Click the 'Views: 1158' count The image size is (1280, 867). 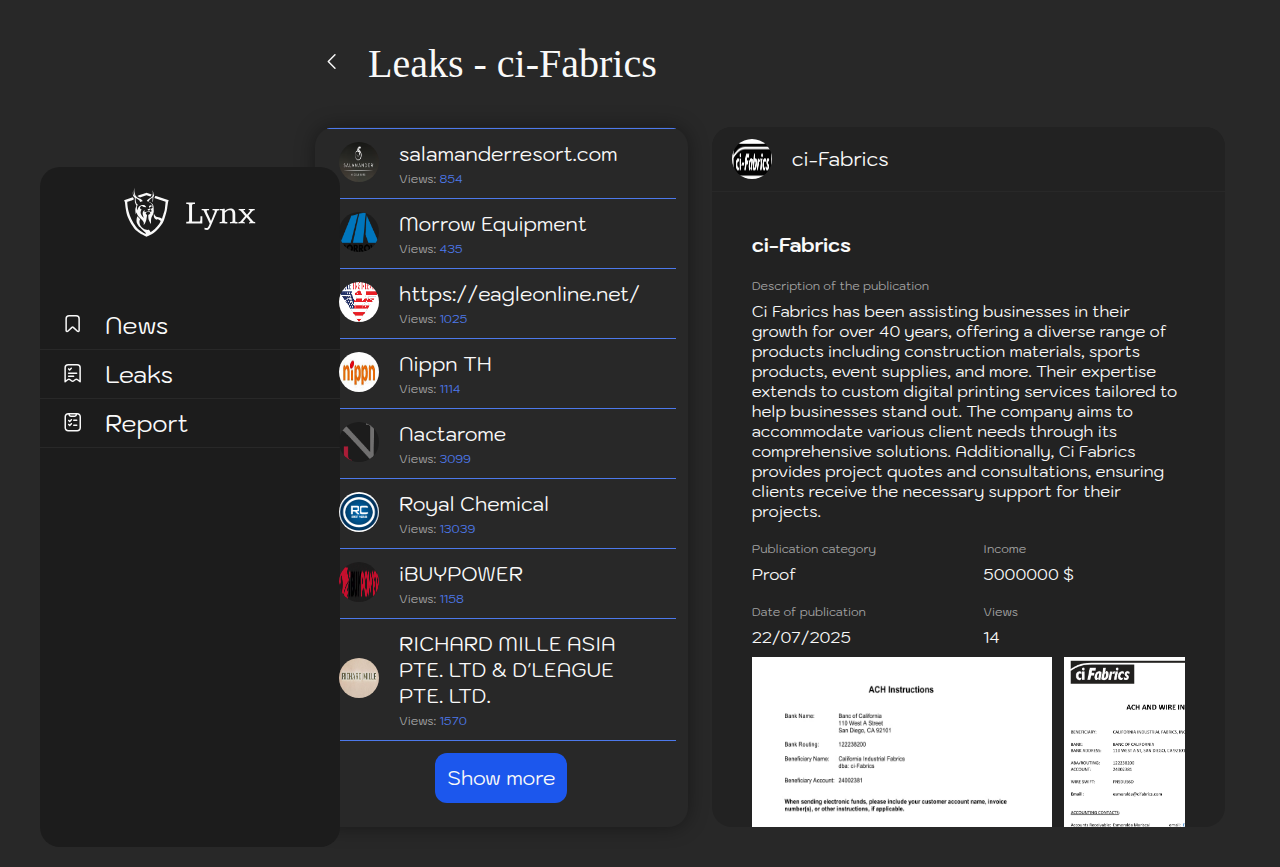[431, 599]
